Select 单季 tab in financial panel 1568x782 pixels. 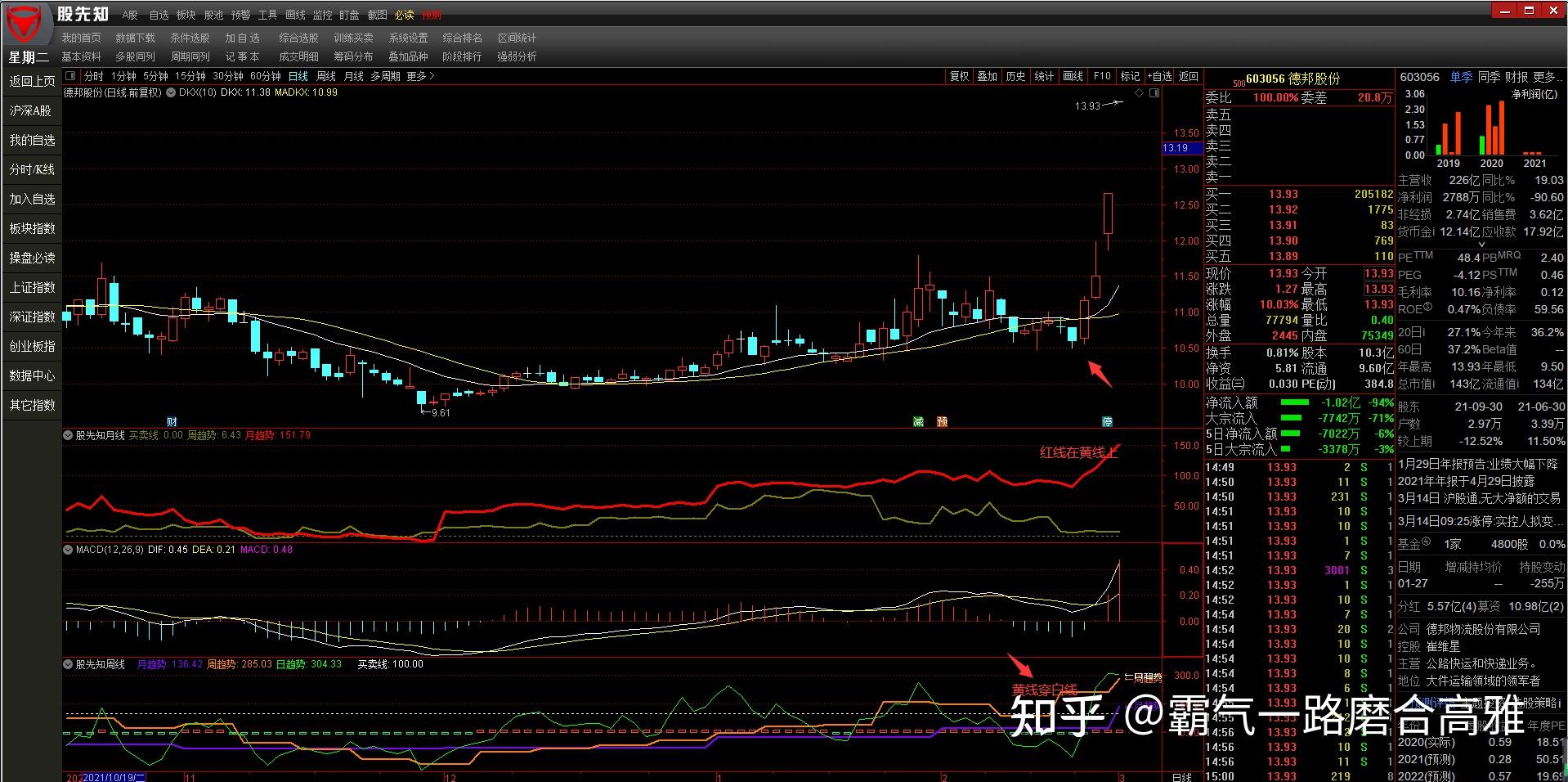point(1461,77)
